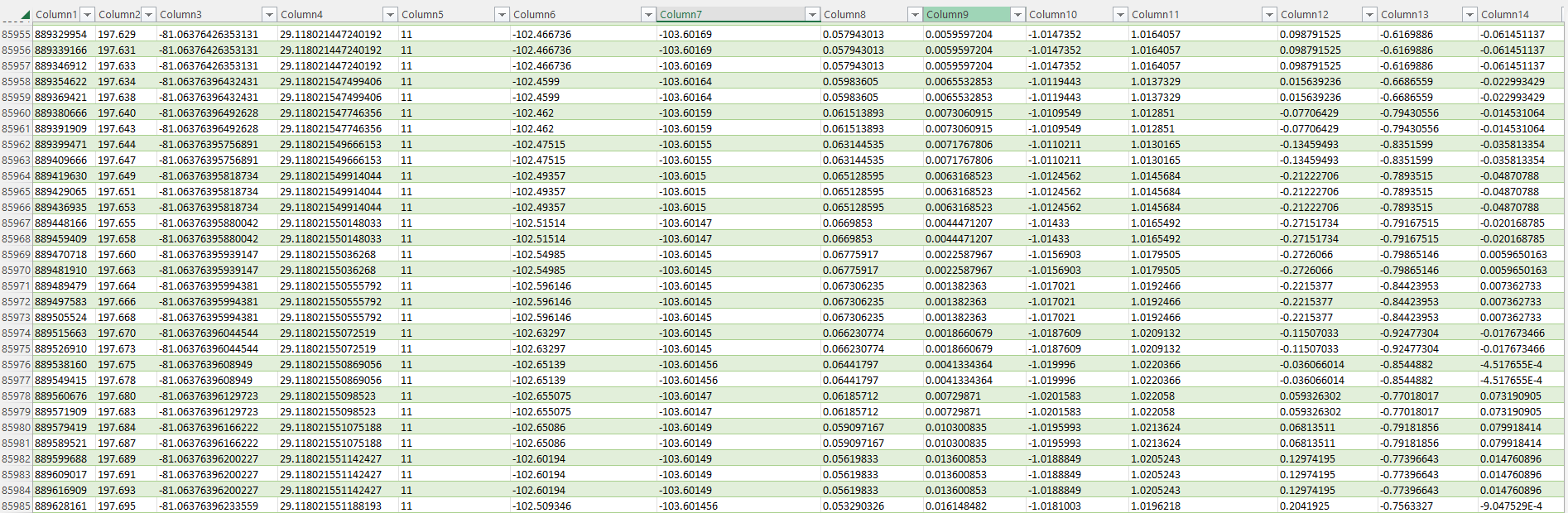Viewport: 1568px width, 513px height.
Task: Open the Column11 filter arrow
Action: coord(1269,15)
